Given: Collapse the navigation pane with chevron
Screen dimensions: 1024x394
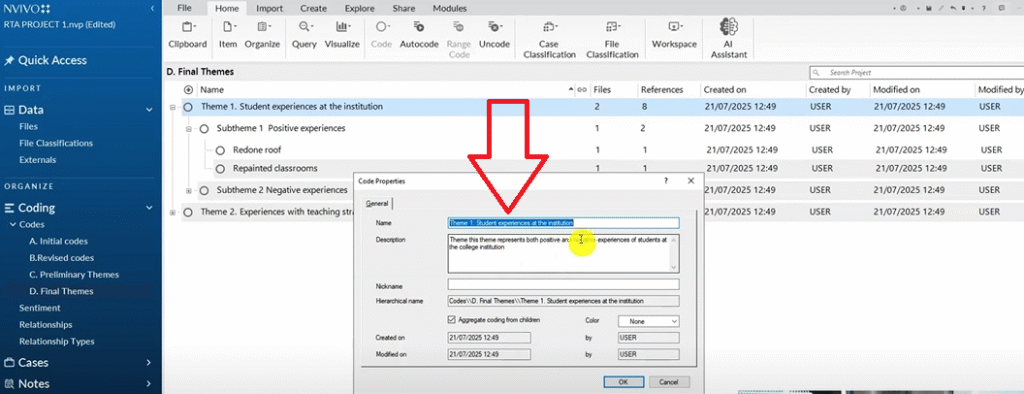Looking at the screenshot, I should (x=152, y=8).
